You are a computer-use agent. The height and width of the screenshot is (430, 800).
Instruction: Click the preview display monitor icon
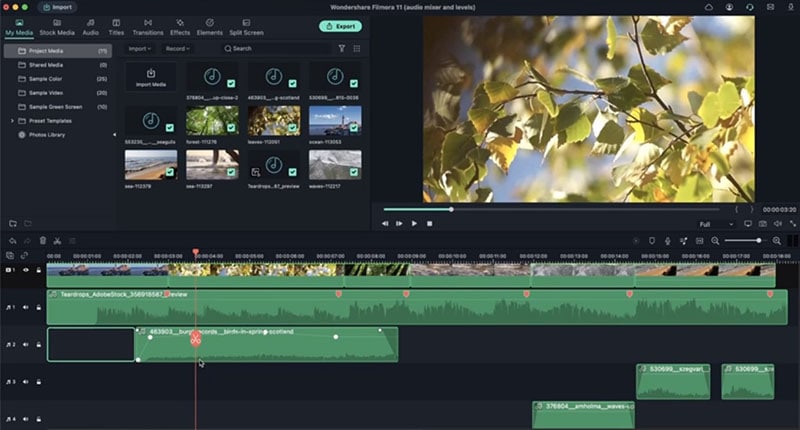pos(747,224)
